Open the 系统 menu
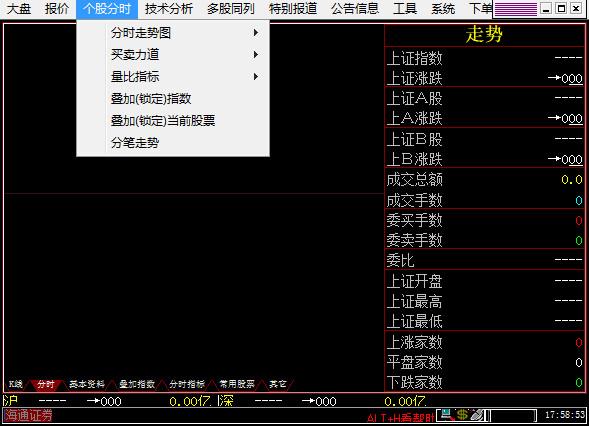Screen dimensions: 589x426 pos(443,9)
